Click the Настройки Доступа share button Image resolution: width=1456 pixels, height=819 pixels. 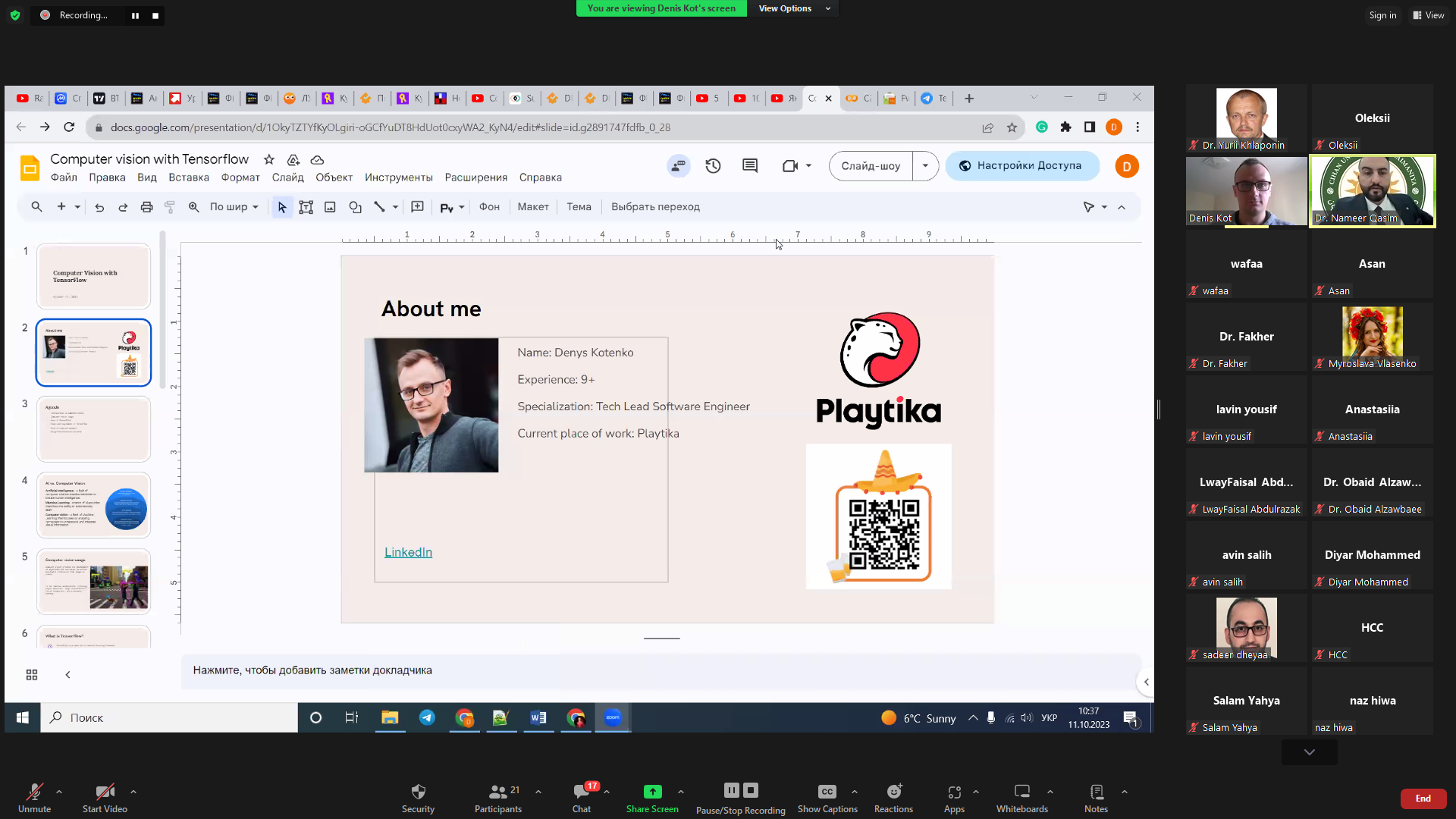click(1021, 166)
